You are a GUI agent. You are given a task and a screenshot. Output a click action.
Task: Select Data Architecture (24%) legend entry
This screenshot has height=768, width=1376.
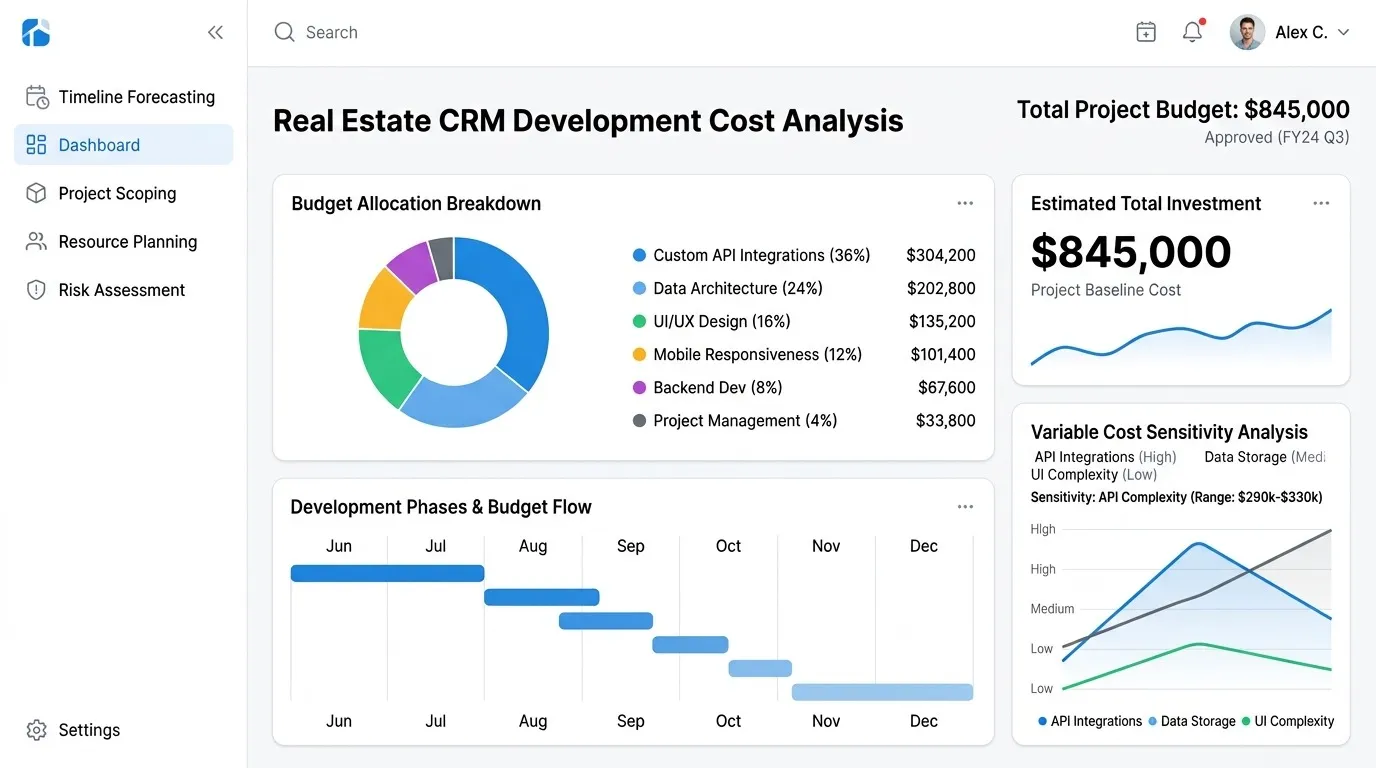click(738, 288)
